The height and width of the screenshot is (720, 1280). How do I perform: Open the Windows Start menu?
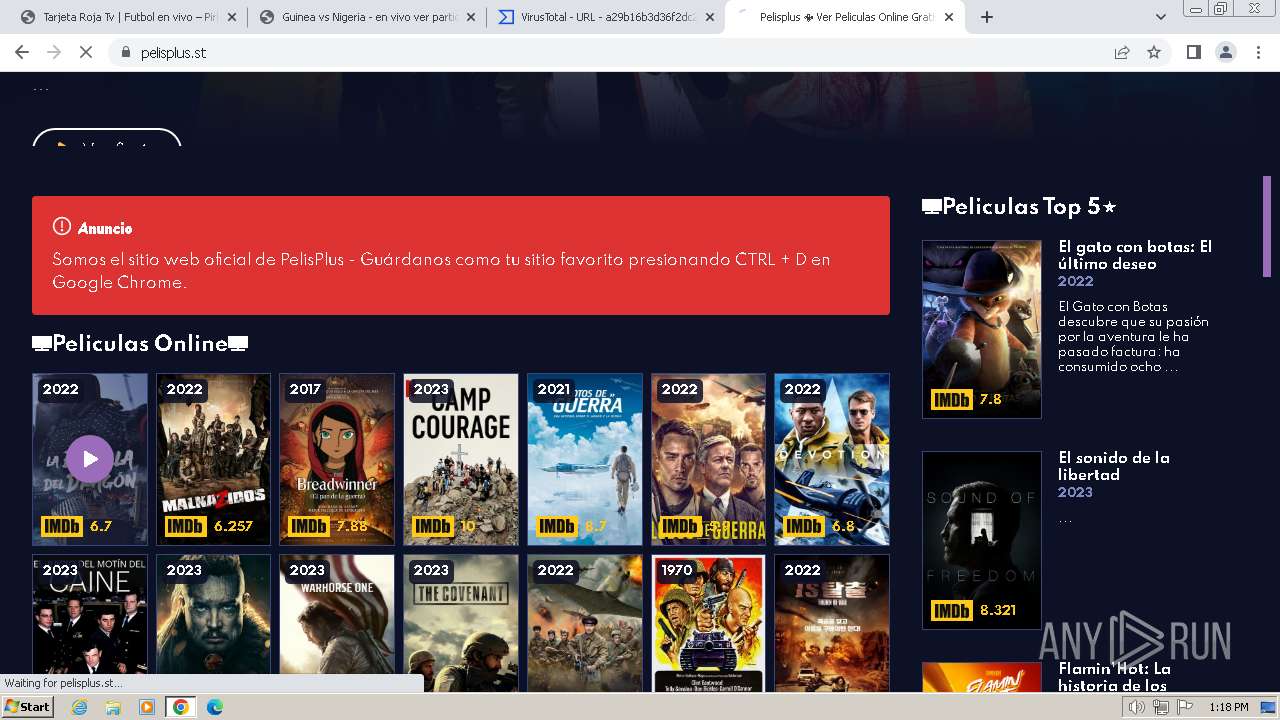pos(27,707)
